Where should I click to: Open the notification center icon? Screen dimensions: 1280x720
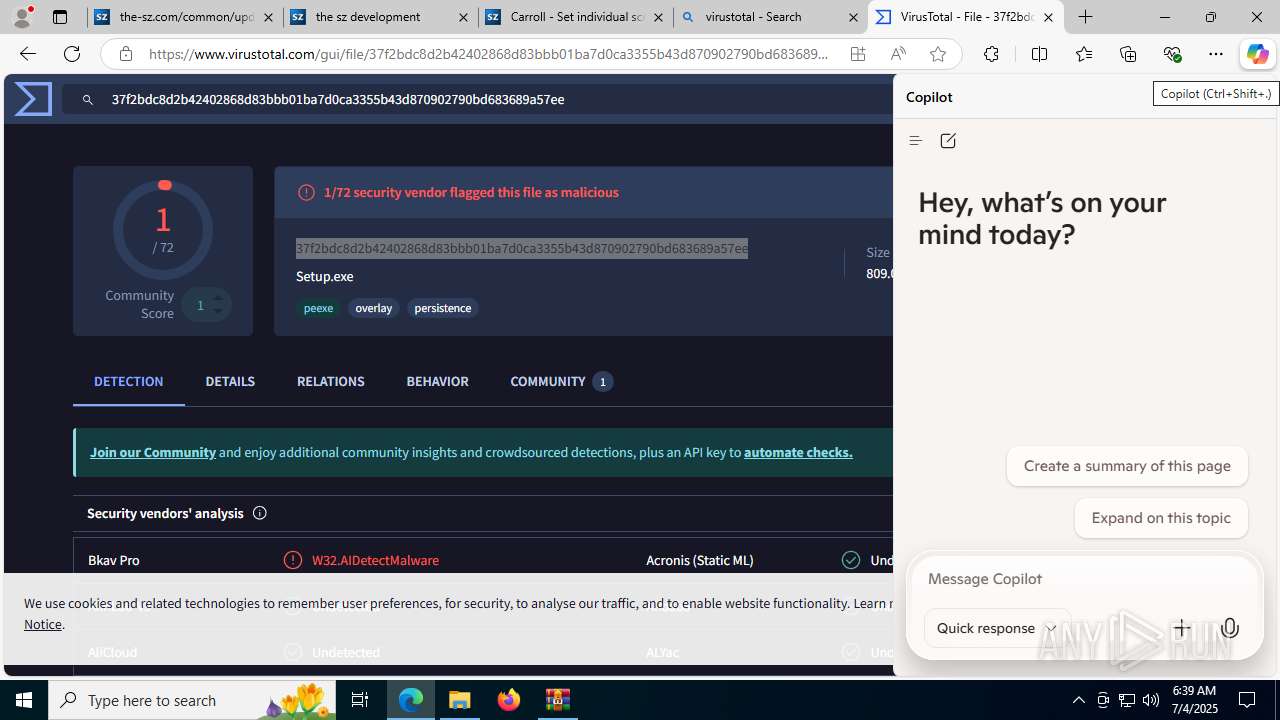(x=1248, y=700)
